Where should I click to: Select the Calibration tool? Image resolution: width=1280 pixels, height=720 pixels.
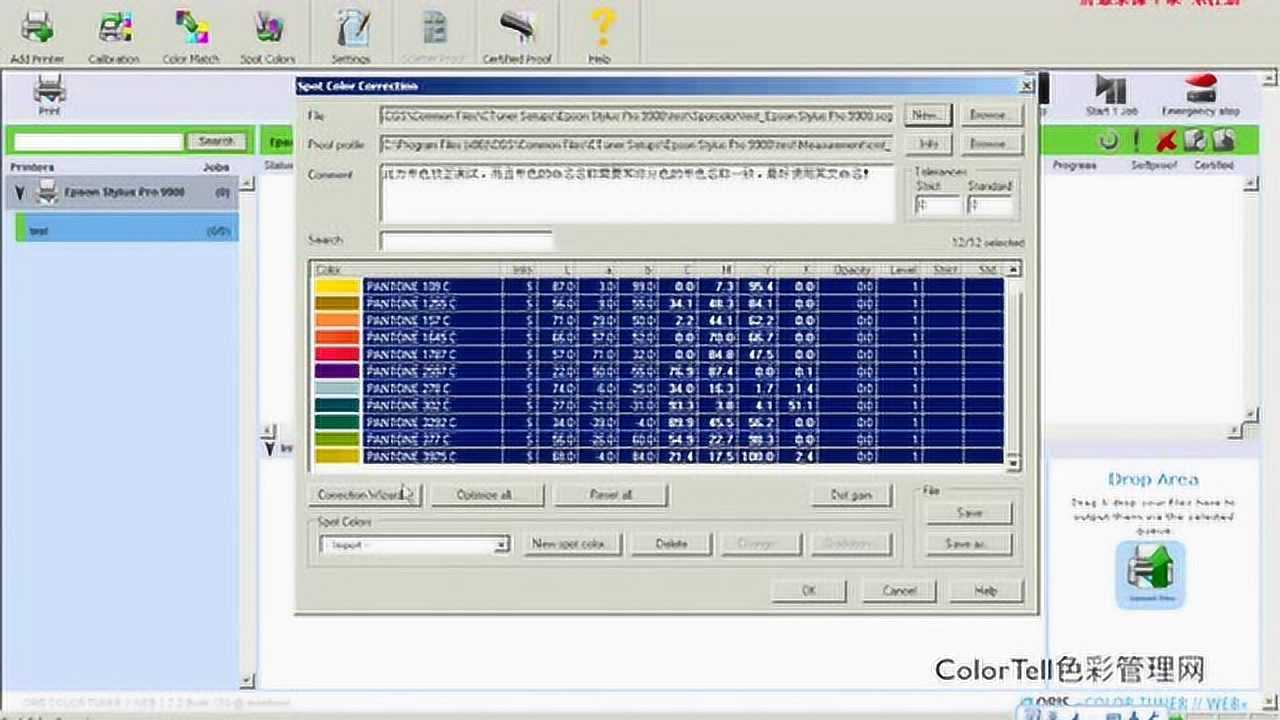(113, 30)
